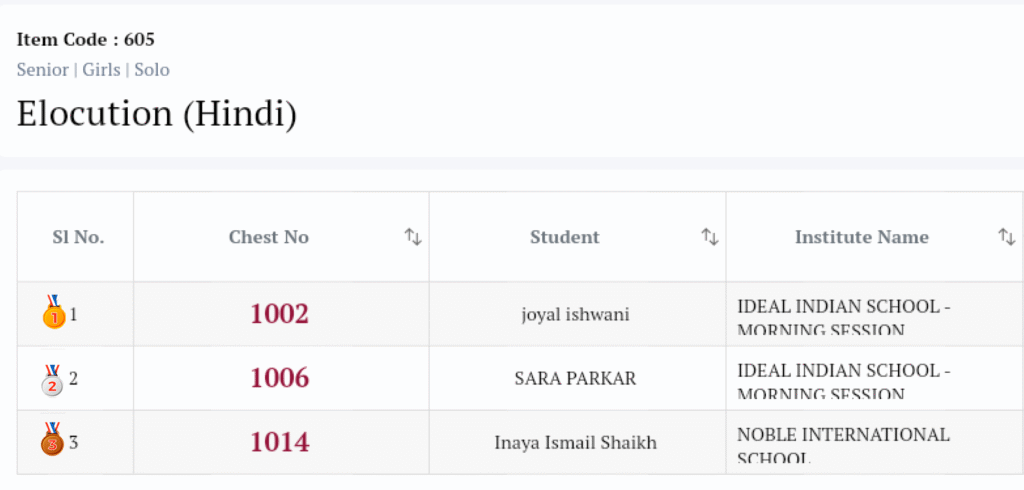
Task: Click student name joyal ishwani
Action: pos(576,314)
